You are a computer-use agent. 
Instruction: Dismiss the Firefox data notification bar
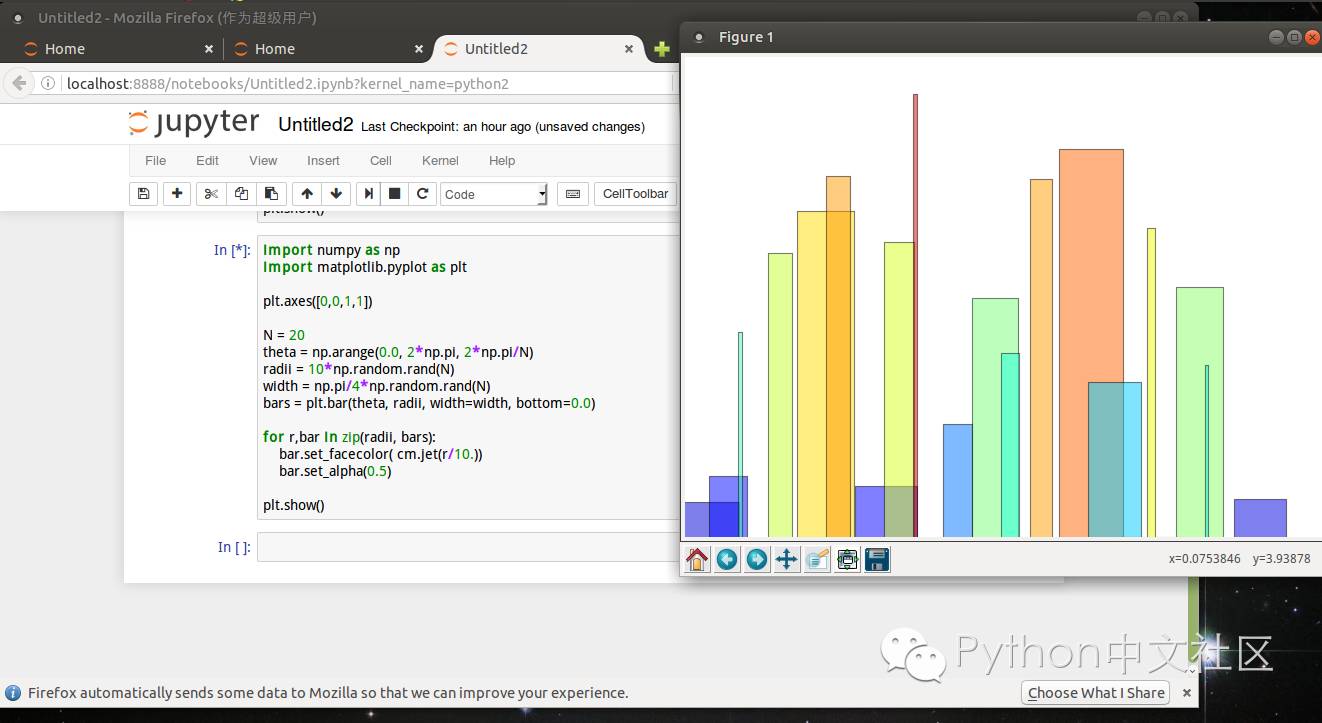point(1187,693)
